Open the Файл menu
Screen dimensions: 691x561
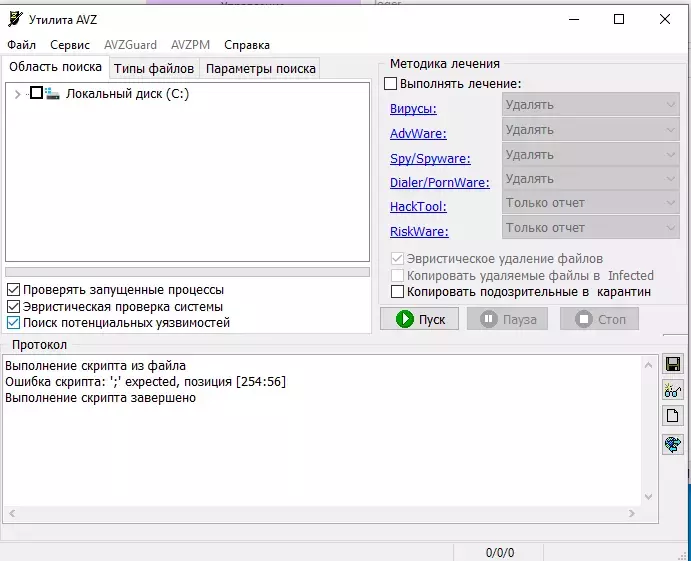click(22, 45)
